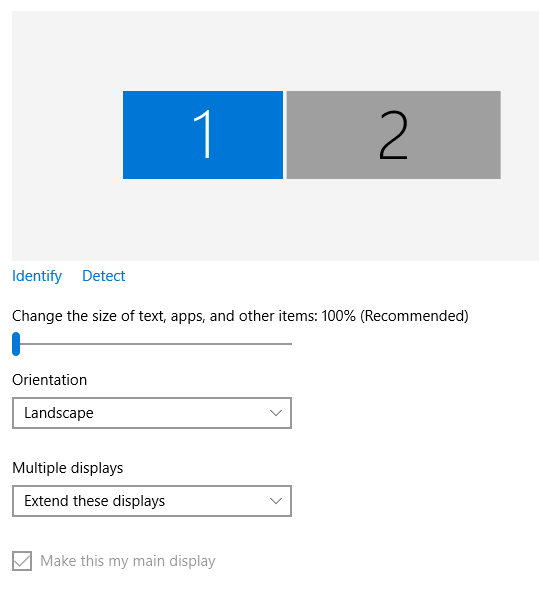The width and height of the screenshot is (539, 589).
Task: Click the Make this my main display label text
Action: (x=128, y=561)
